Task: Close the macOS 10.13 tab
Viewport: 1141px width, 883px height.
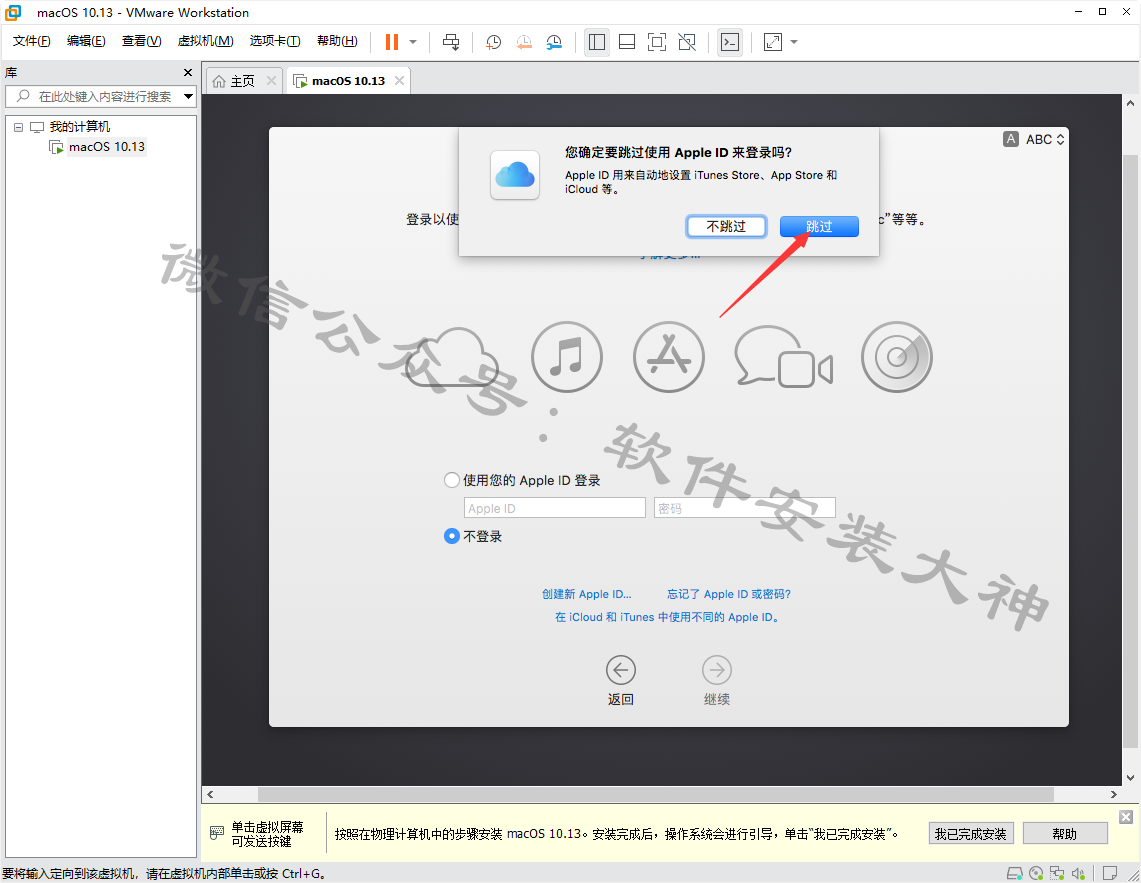Action: click(x=399, y=81)
